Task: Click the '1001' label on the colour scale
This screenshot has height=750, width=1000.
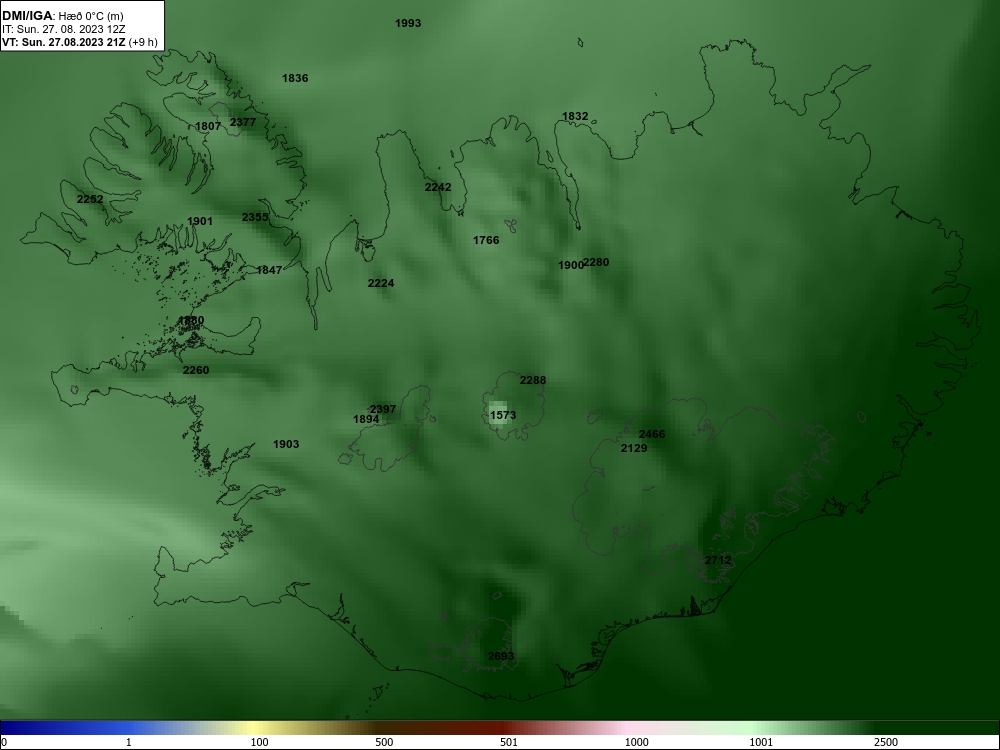Action: coord(761,742)
